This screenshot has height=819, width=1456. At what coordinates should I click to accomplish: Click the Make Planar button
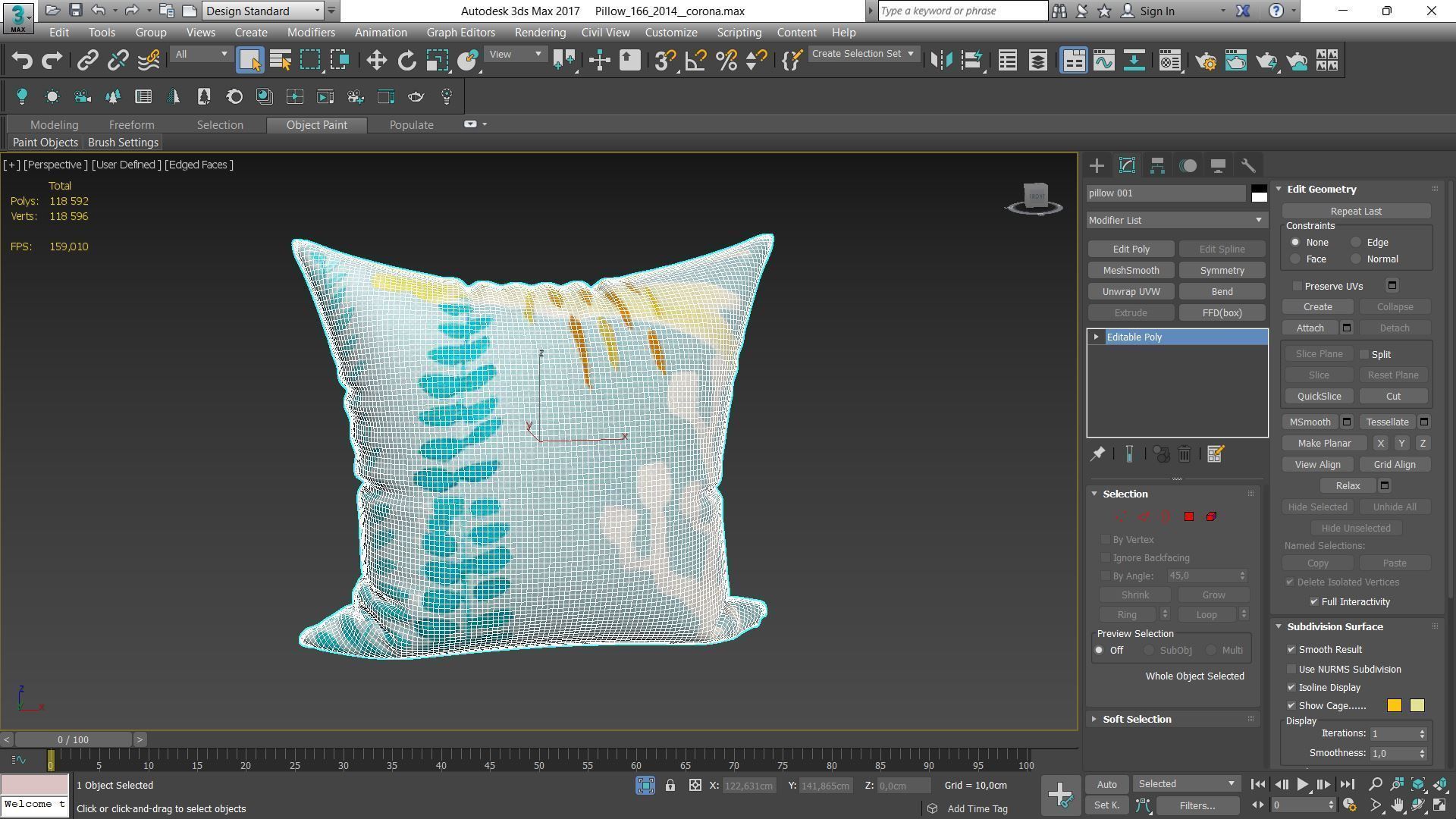1324,444
